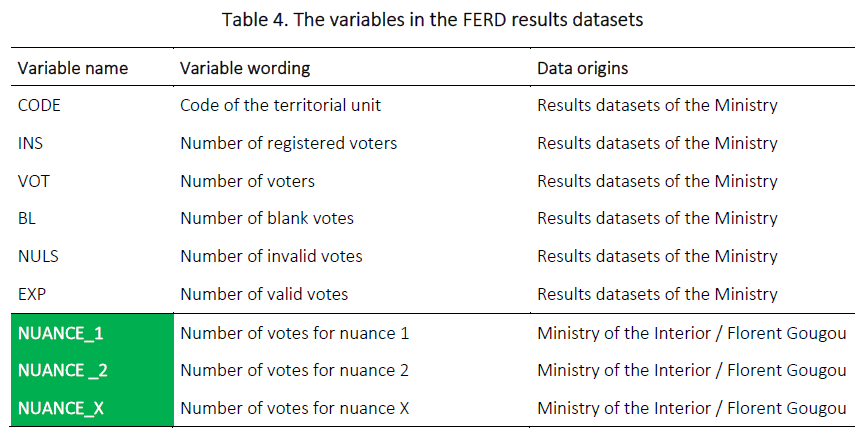Click the 'Variable wording' column header
This screenshot has width=866, height=436.
point(245,68)
